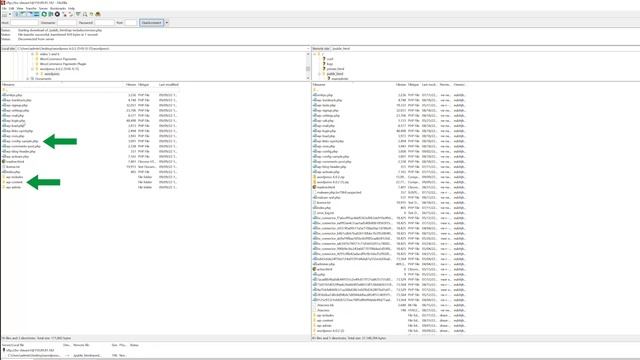Click the green refresh listings icon
640x360 pixels.
pos(44,14)
